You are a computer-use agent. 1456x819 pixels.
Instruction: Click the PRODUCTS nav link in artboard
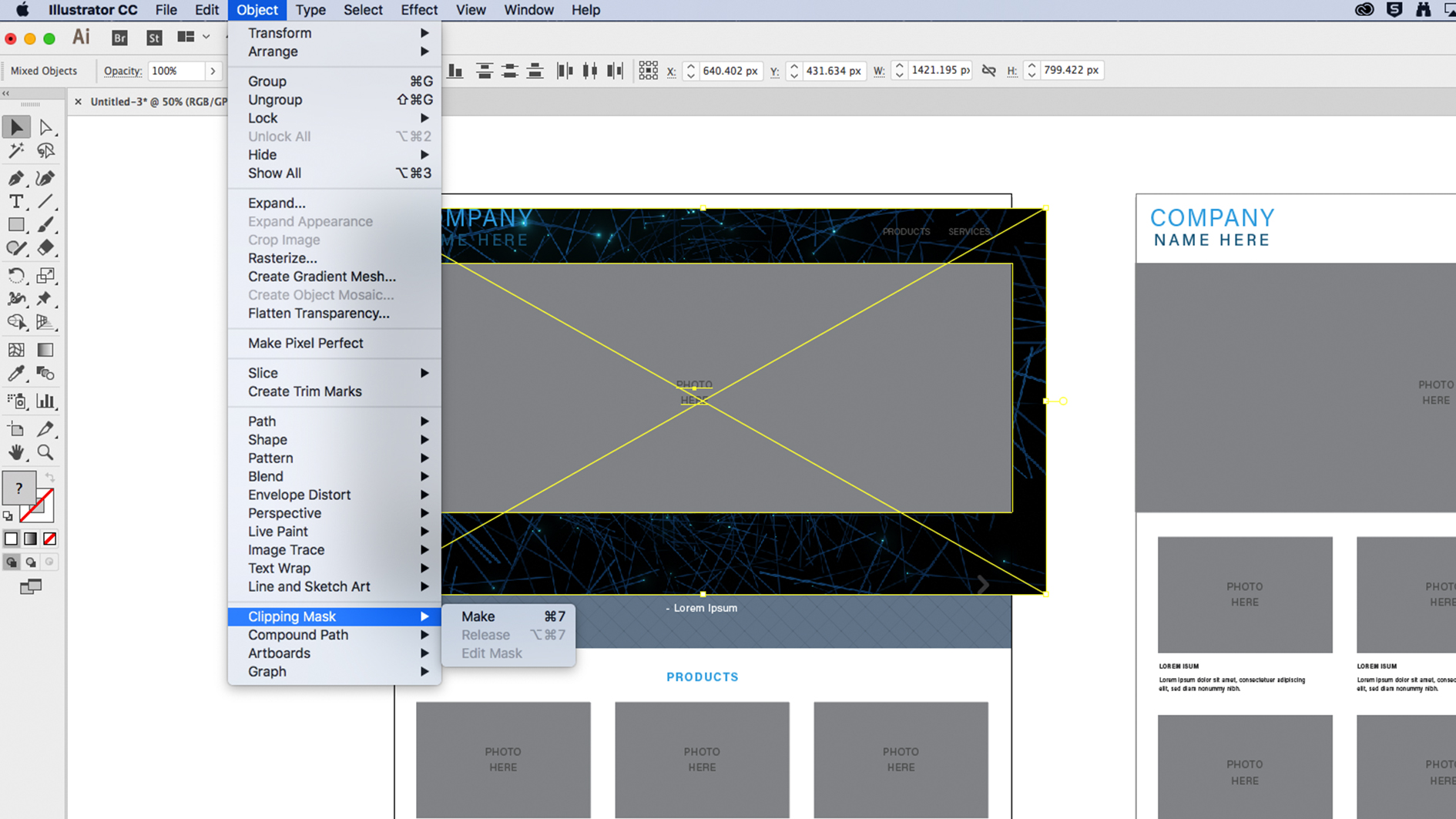(906, 231)
